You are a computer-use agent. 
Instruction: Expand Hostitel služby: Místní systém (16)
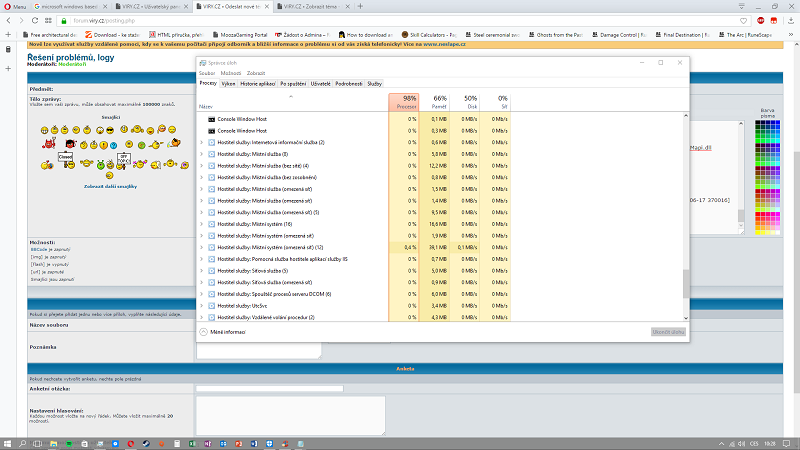point(202,224)
